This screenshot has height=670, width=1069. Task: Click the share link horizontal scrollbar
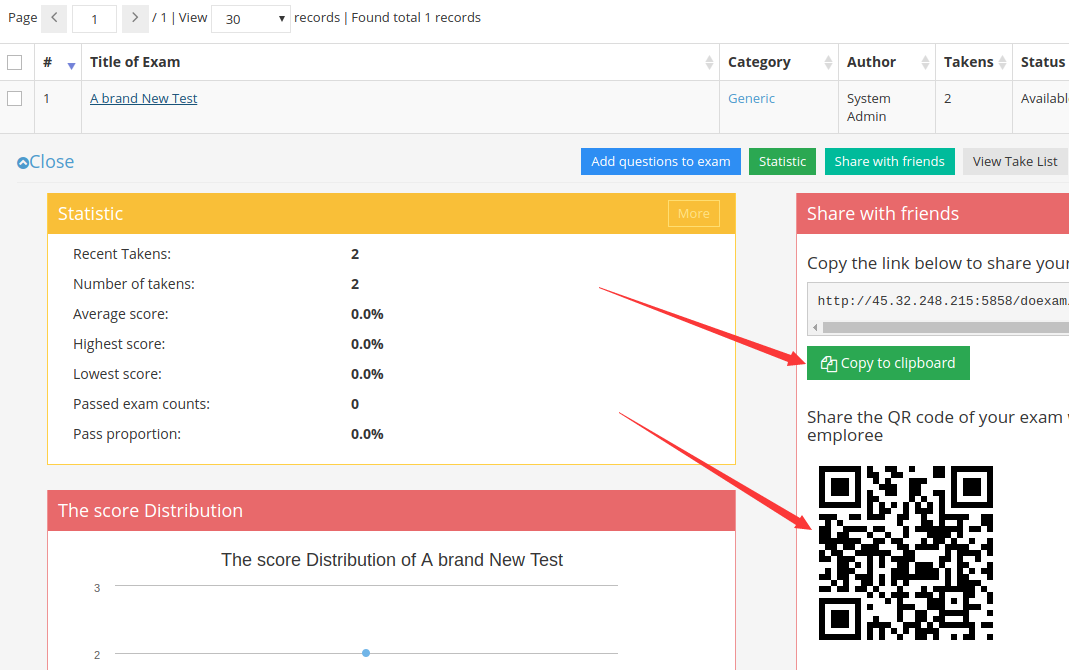pyautogui.click(x=946, y=327)
